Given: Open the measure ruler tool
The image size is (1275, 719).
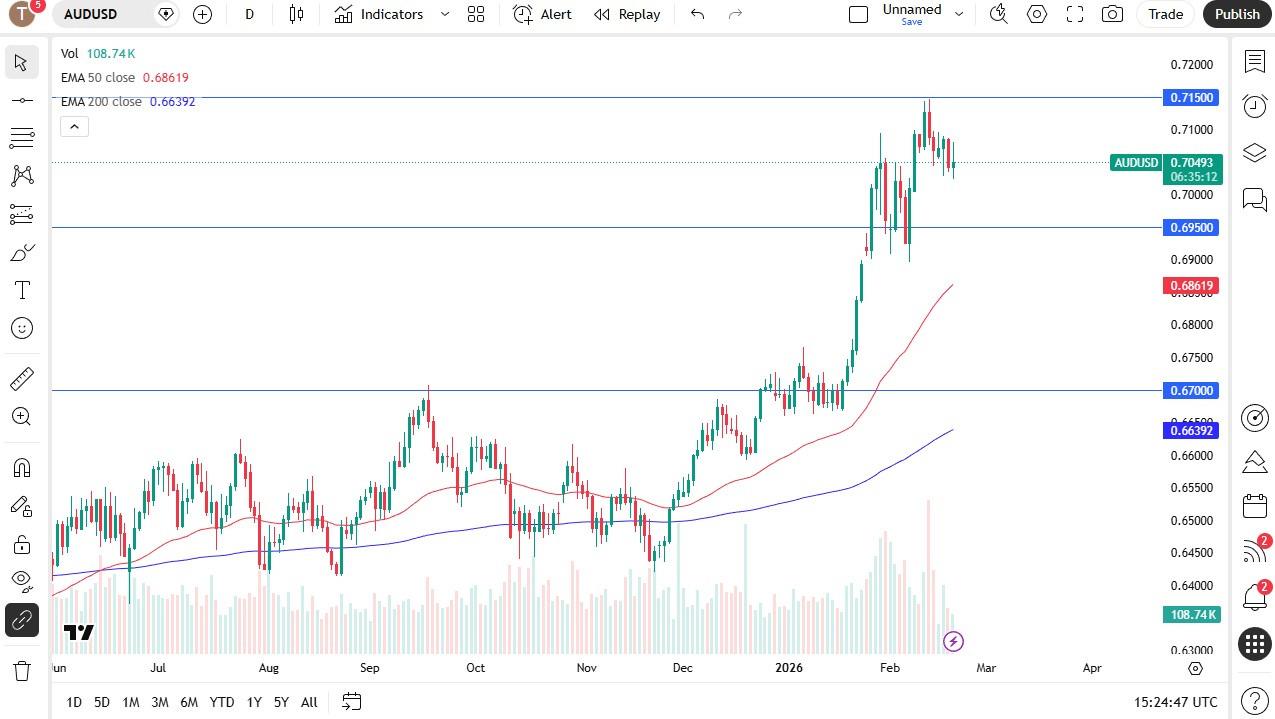Looking at the screenshot, I should (22, 378).
